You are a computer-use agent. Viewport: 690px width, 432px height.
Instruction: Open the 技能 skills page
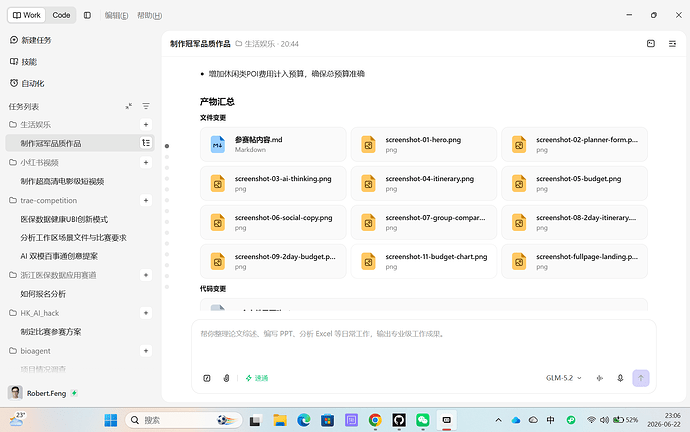(x=24, y=62)
